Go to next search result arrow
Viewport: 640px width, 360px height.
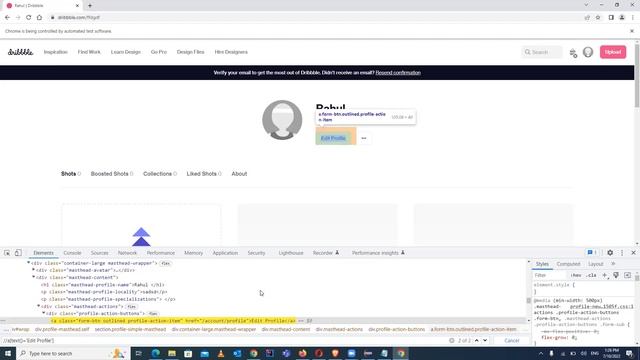click(x=485, y=340)
